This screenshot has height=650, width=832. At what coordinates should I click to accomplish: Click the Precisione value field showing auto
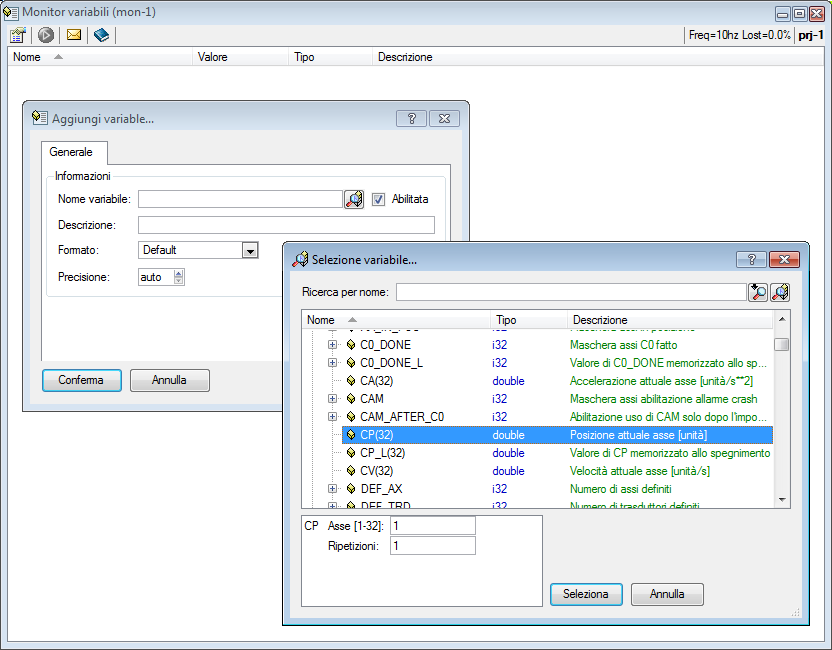[x=156, y=277]
